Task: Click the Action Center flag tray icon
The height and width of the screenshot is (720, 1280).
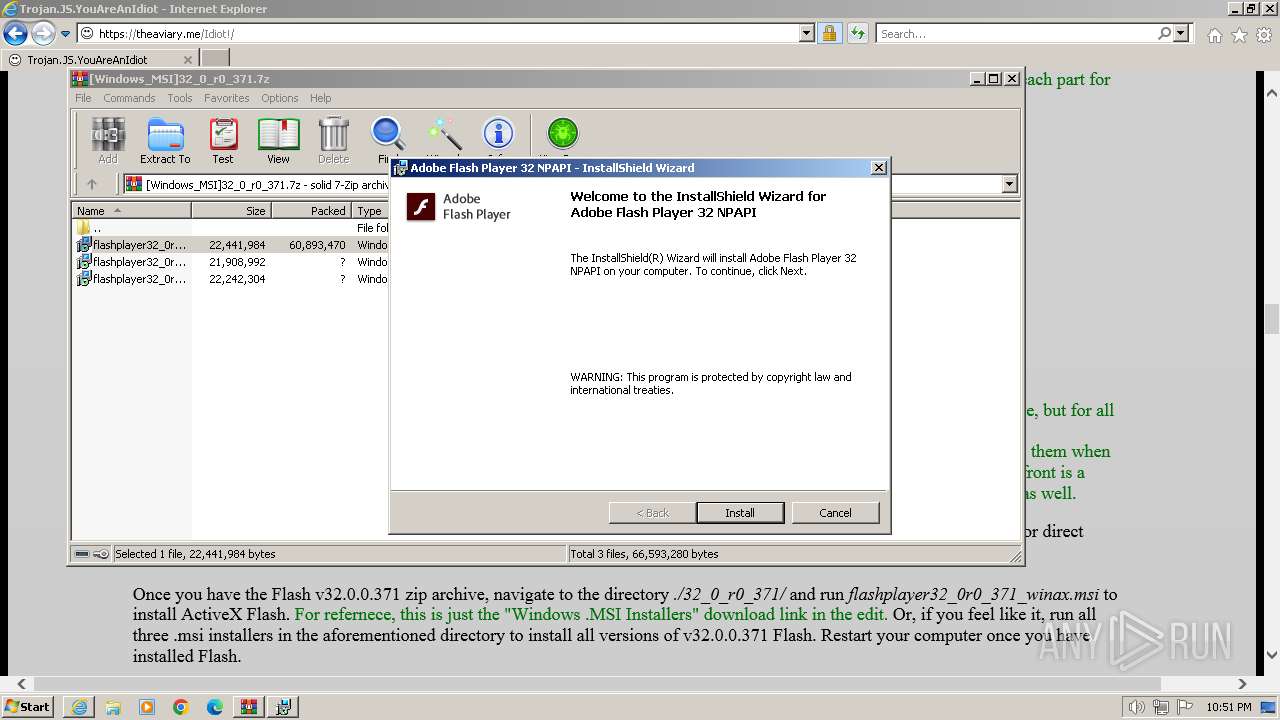Action: pyautogui.click(x=1185, y=707)
